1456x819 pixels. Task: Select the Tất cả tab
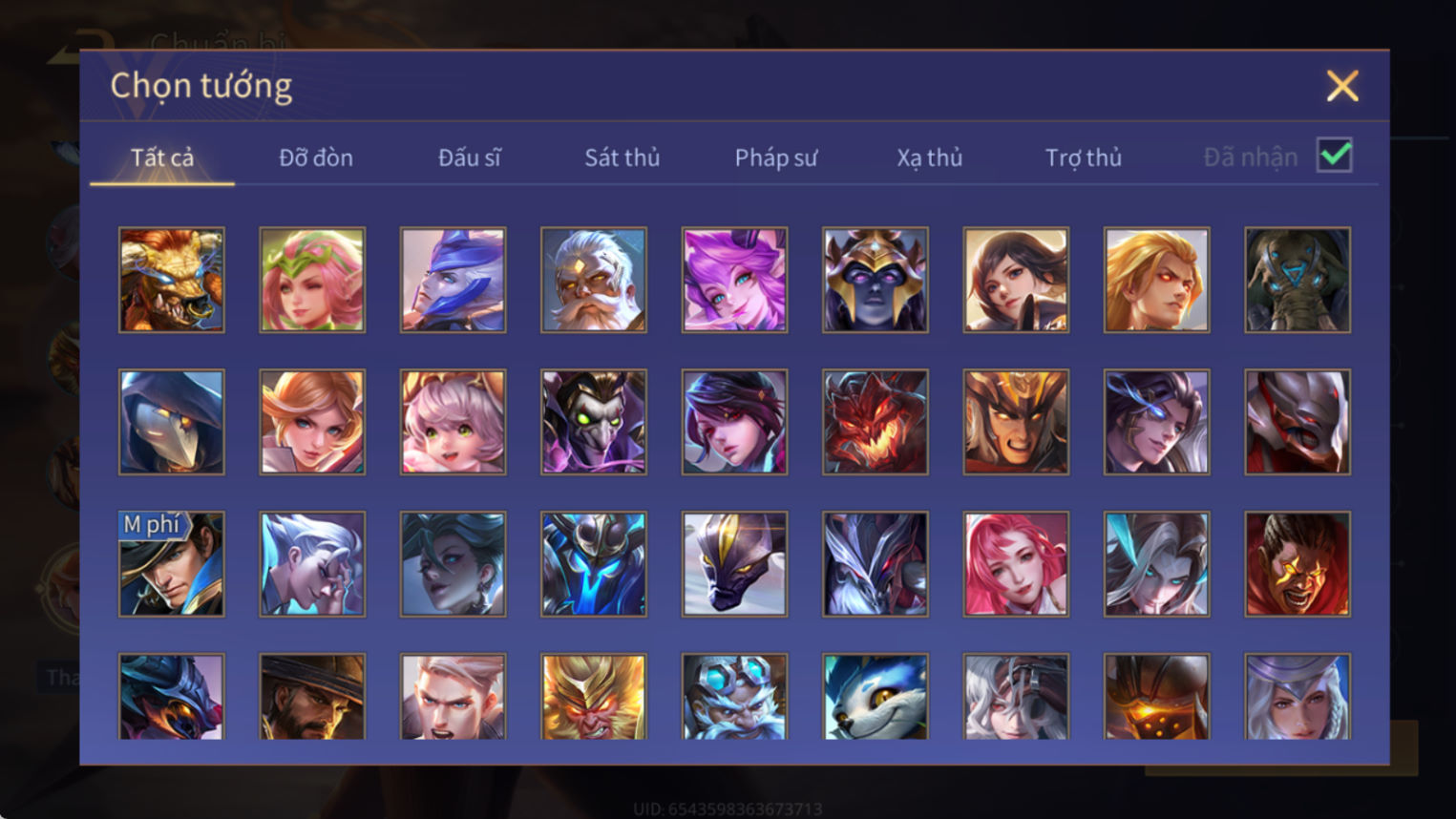click(x=162, y=157)
